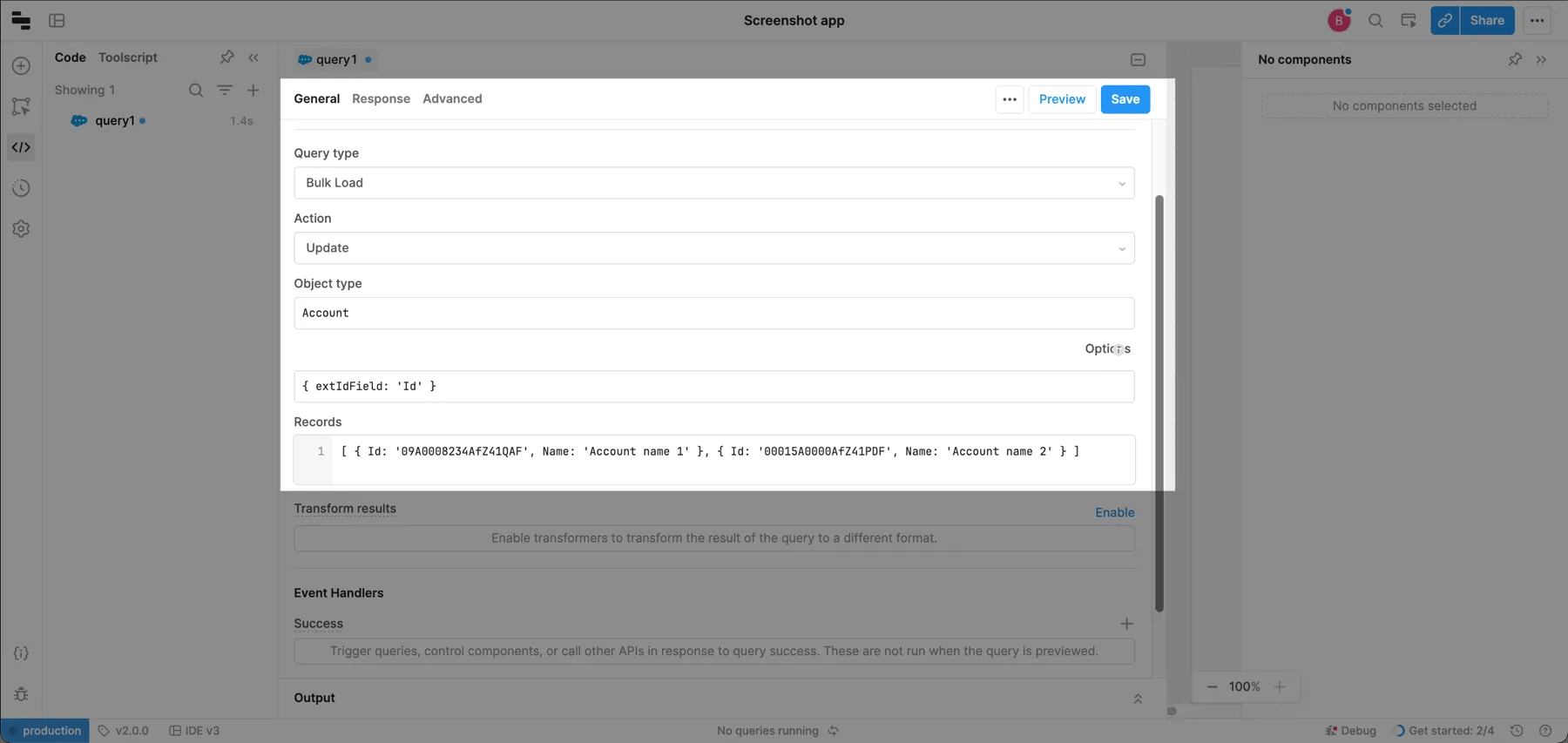Copy the app link with chain icon
The width and height of the screenshot is (1568, 743).
click(1445, 20)
